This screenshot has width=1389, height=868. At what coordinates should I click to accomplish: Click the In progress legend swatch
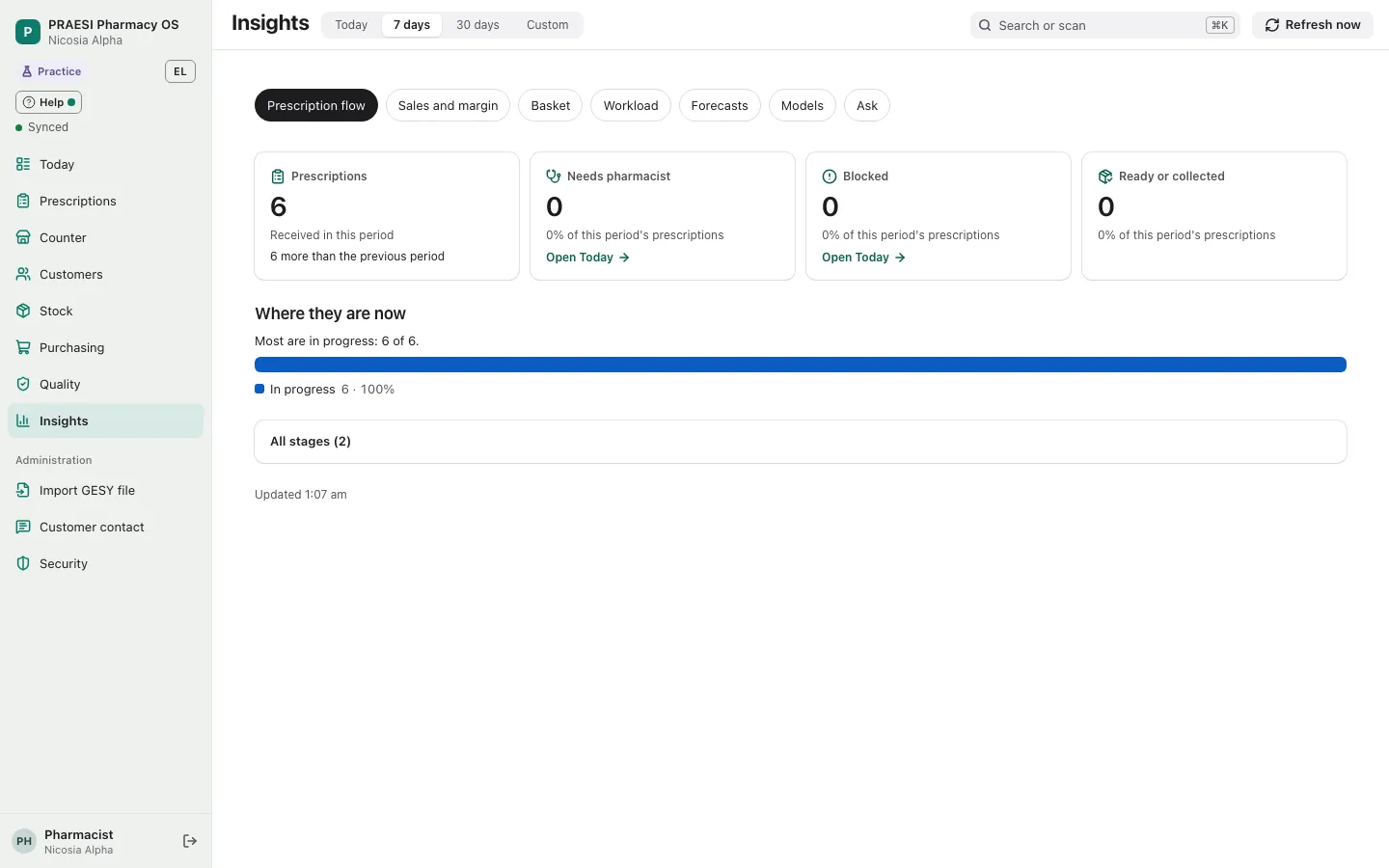pyautogui.click(x=259, y=389)
